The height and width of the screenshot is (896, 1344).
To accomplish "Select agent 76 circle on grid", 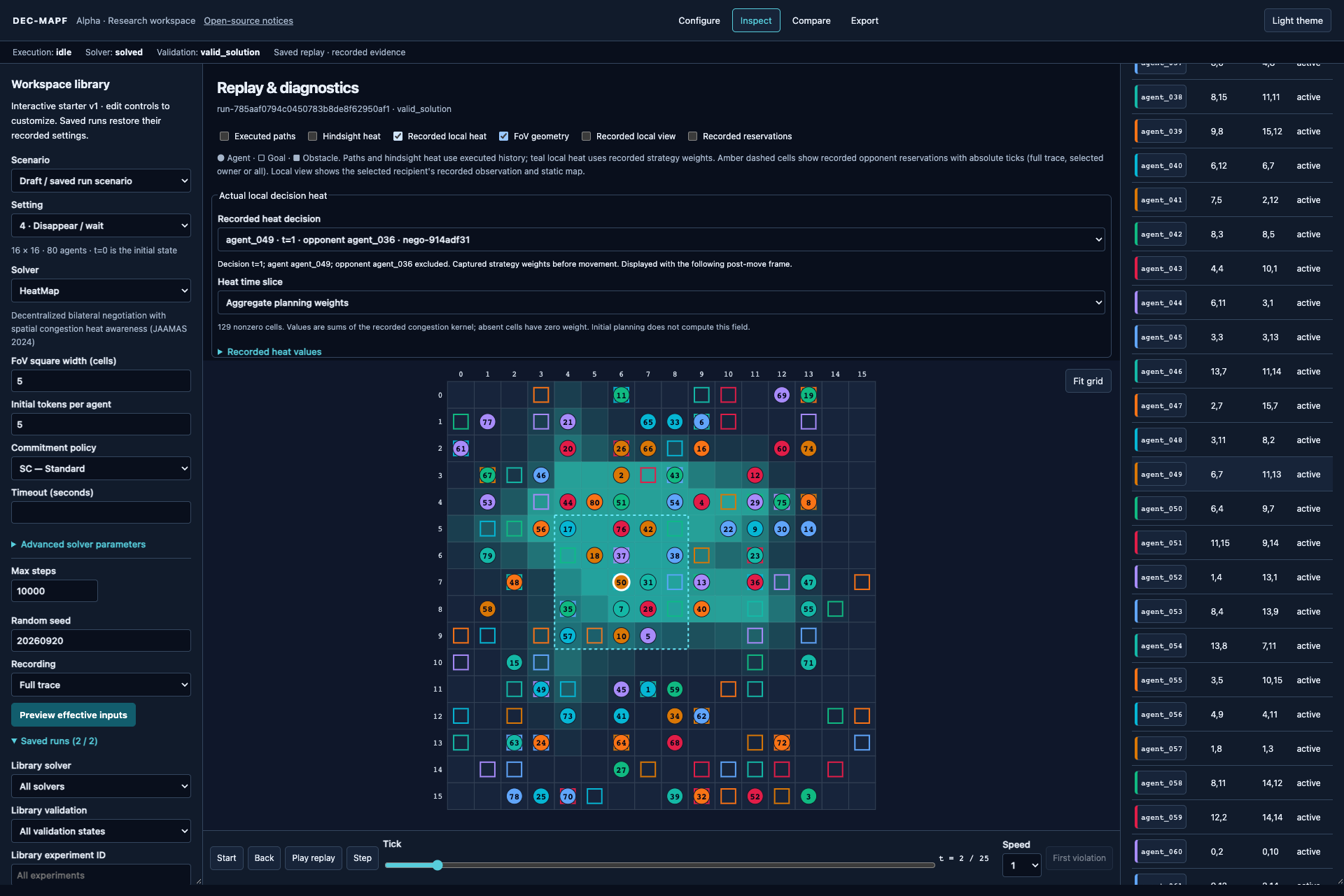I will click(x=621, y=528).
